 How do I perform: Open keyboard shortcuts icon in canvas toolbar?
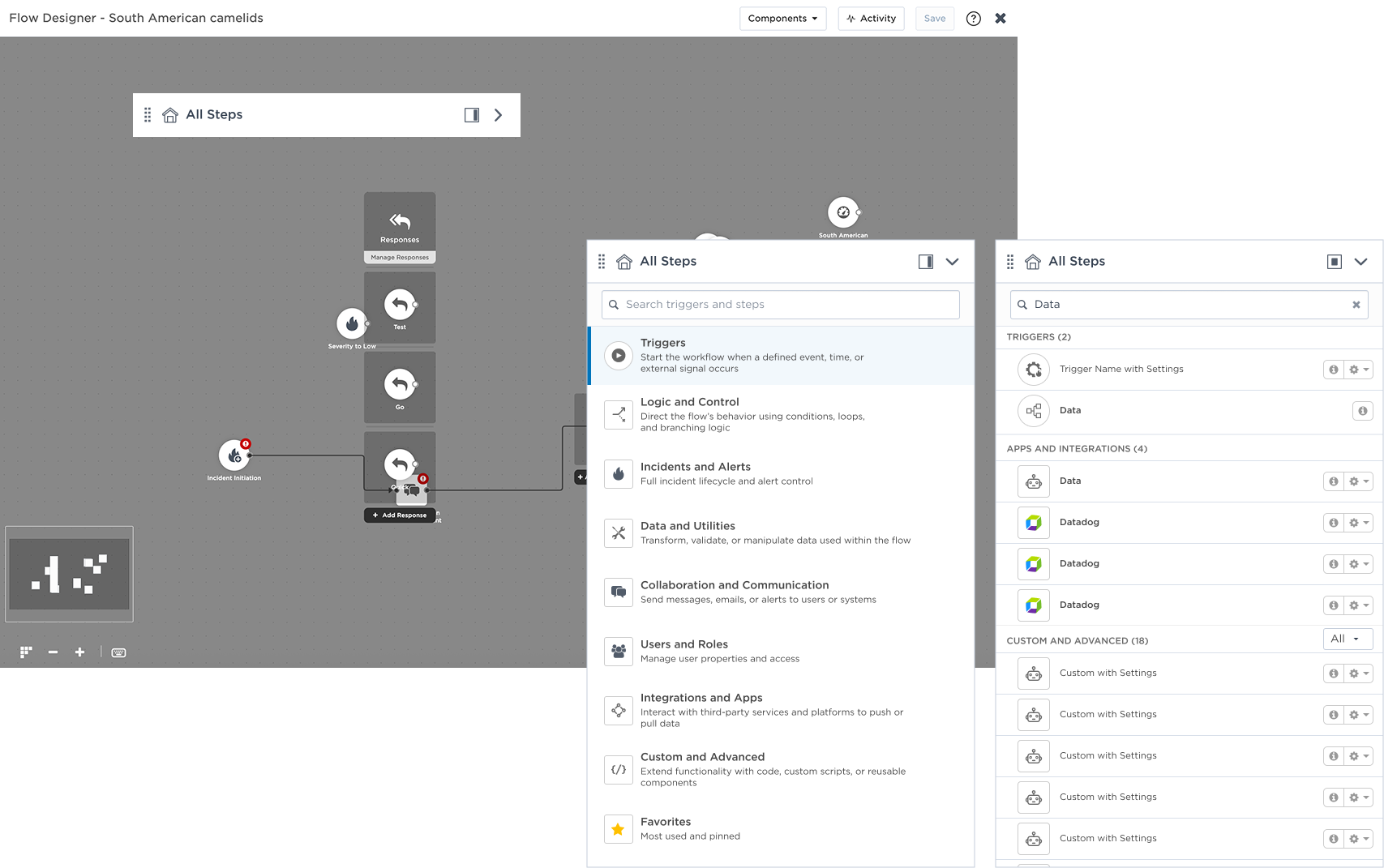[118, 652]
